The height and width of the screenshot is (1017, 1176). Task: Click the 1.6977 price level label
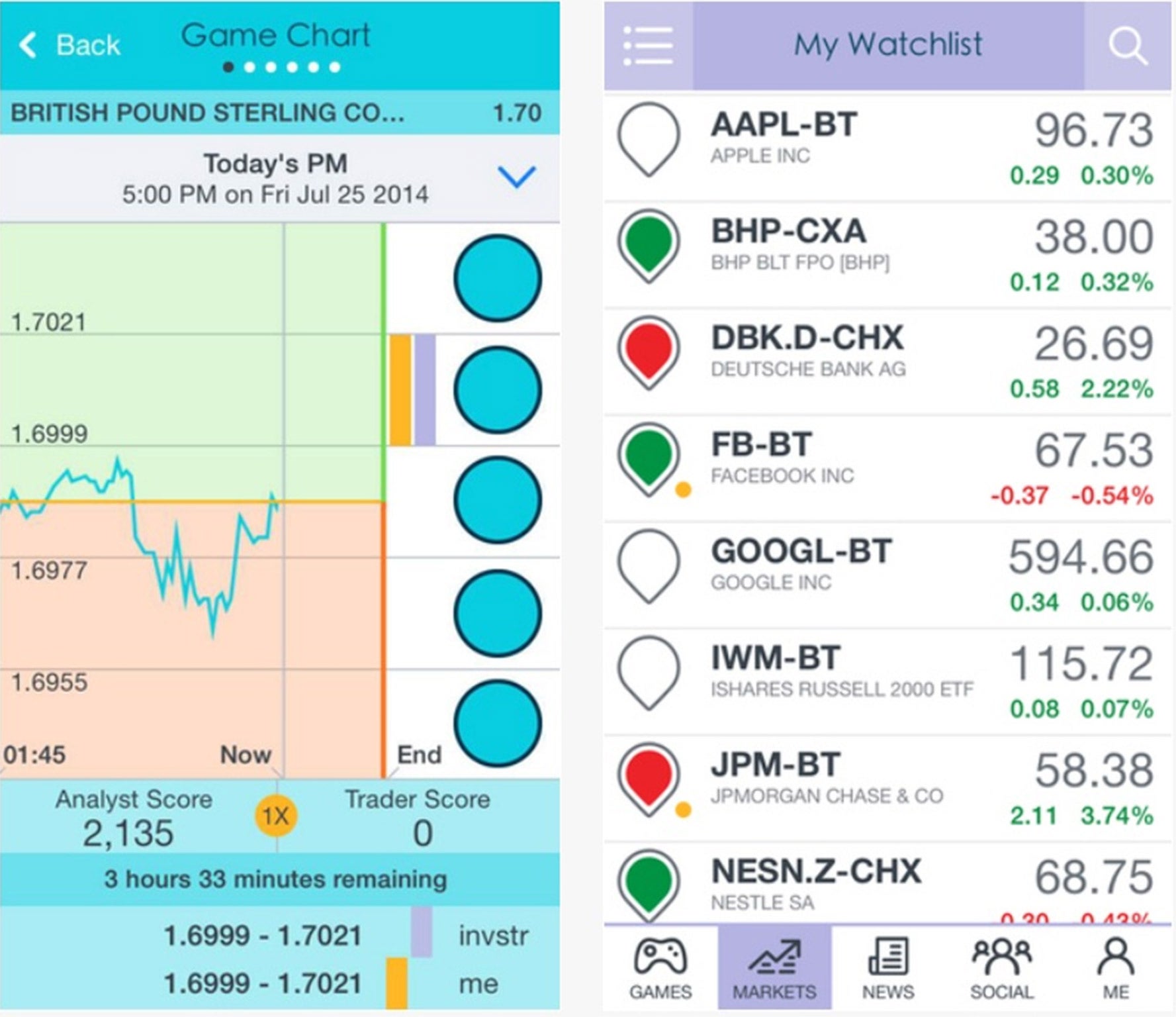49,570
